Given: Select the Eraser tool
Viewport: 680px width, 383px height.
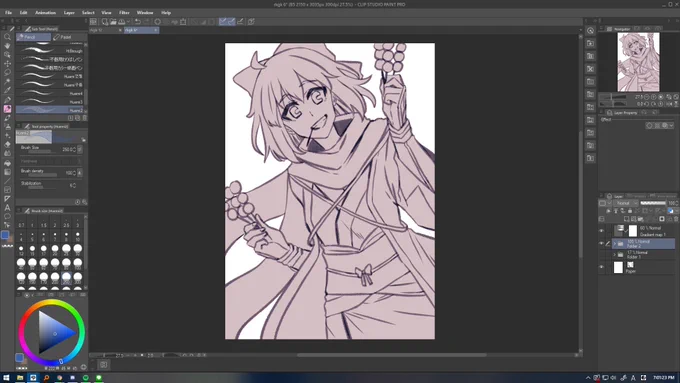Looking at the screenshot, I should click(x=7, y=144).
